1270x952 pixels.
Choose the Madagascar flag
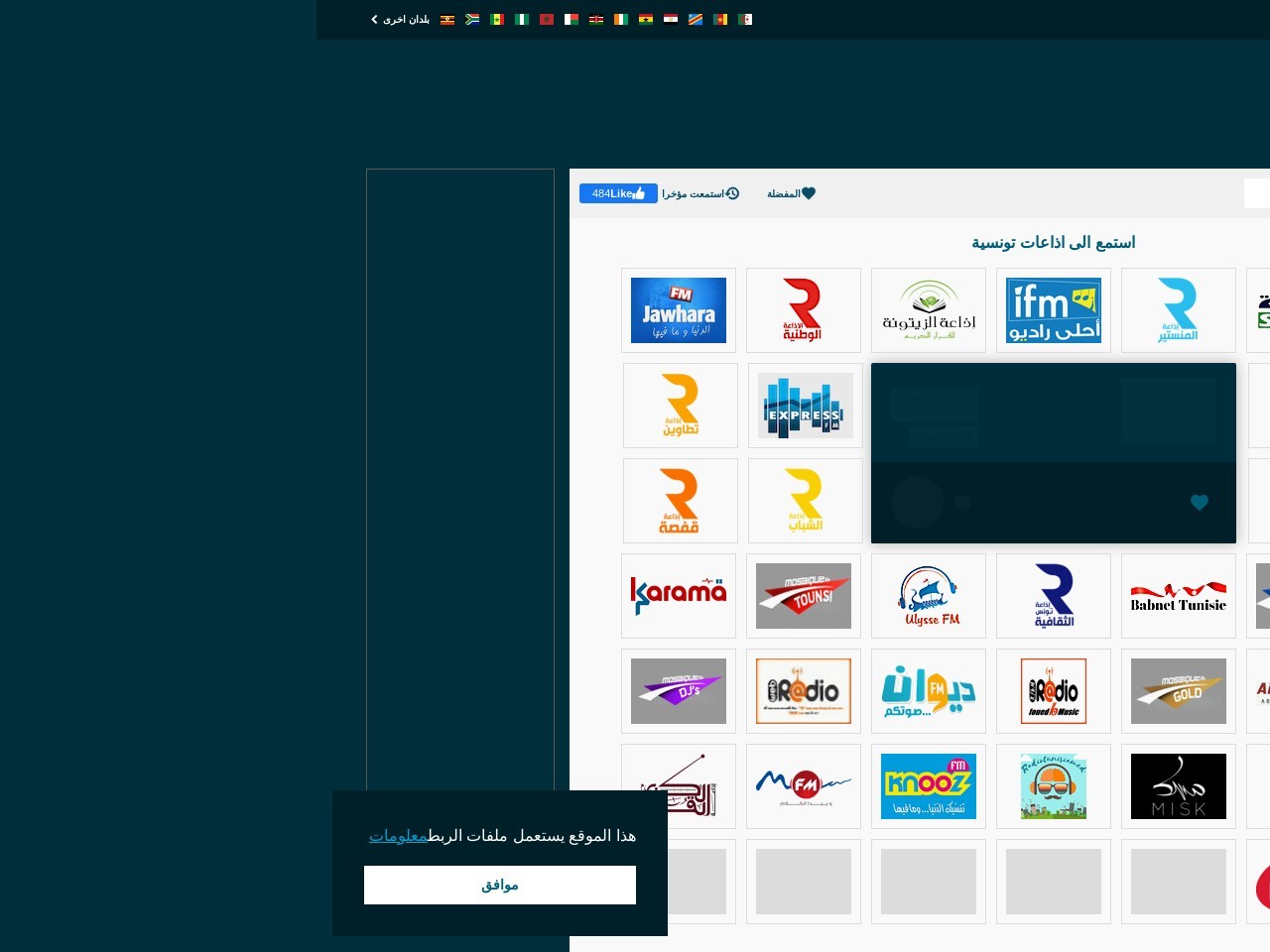[x=571, y=19]
